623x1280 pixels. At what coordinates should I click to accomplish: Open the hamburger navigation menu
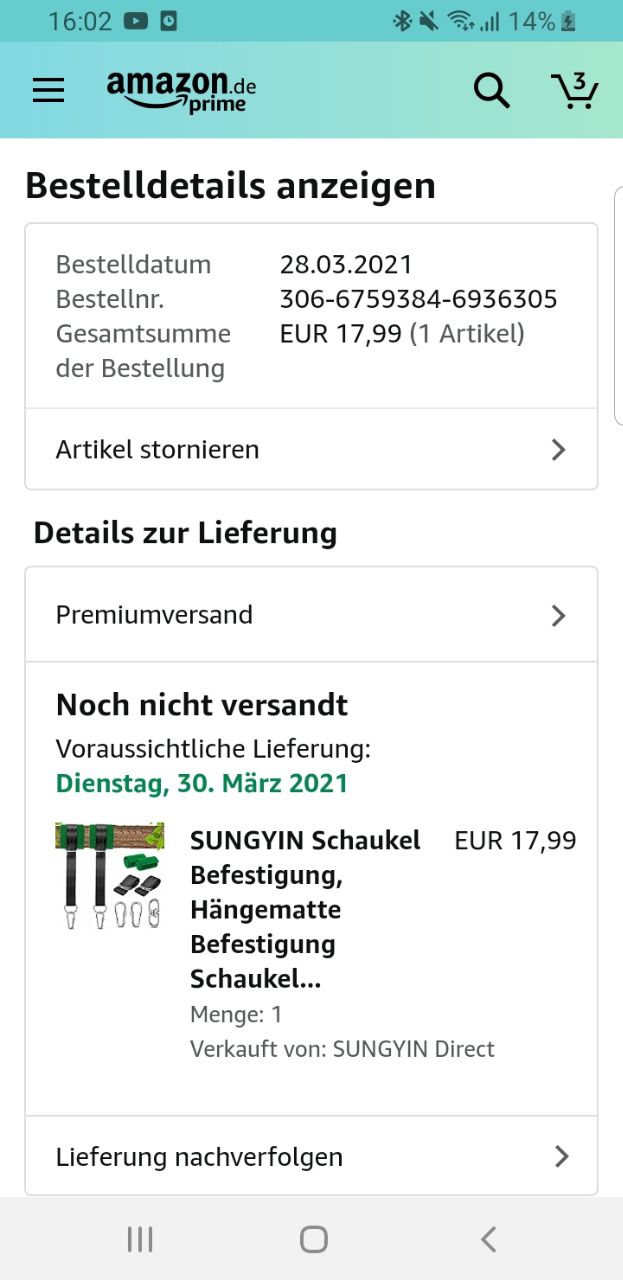point(48,90)
